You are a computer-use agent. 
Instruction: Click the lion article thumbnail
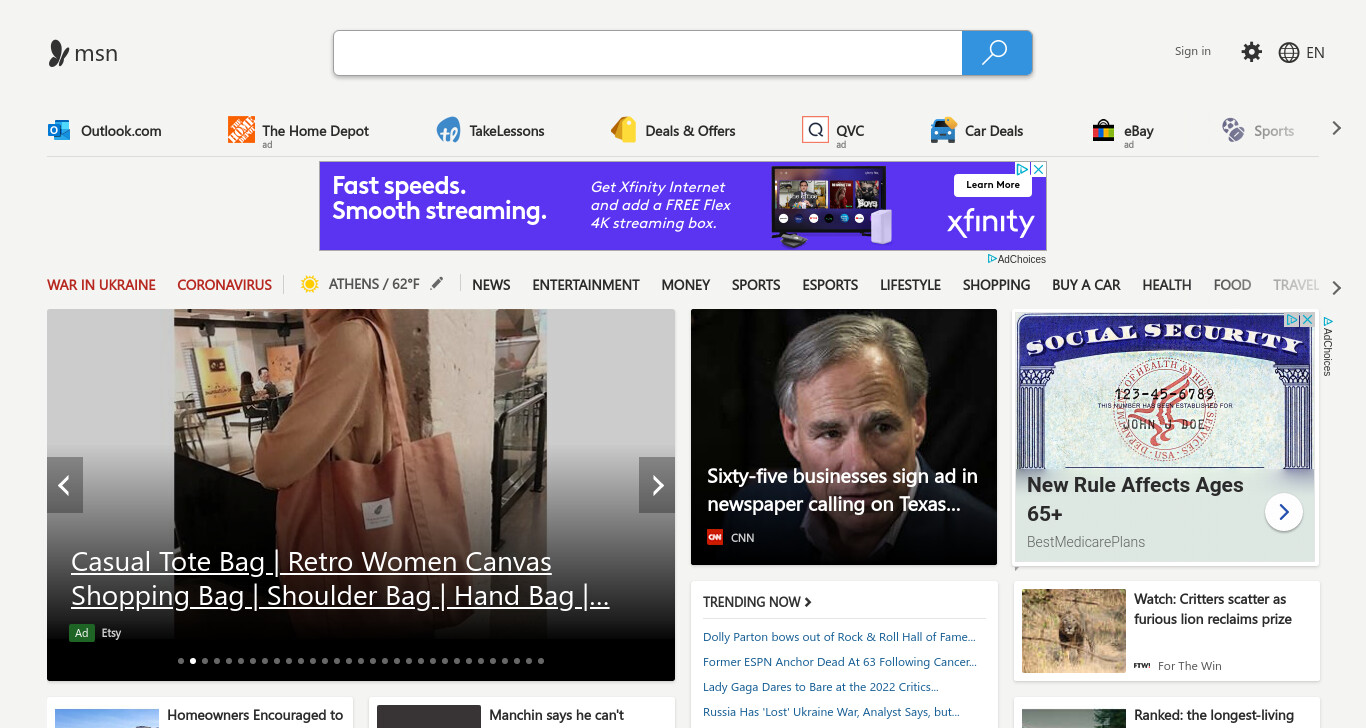pos(1074,631)
